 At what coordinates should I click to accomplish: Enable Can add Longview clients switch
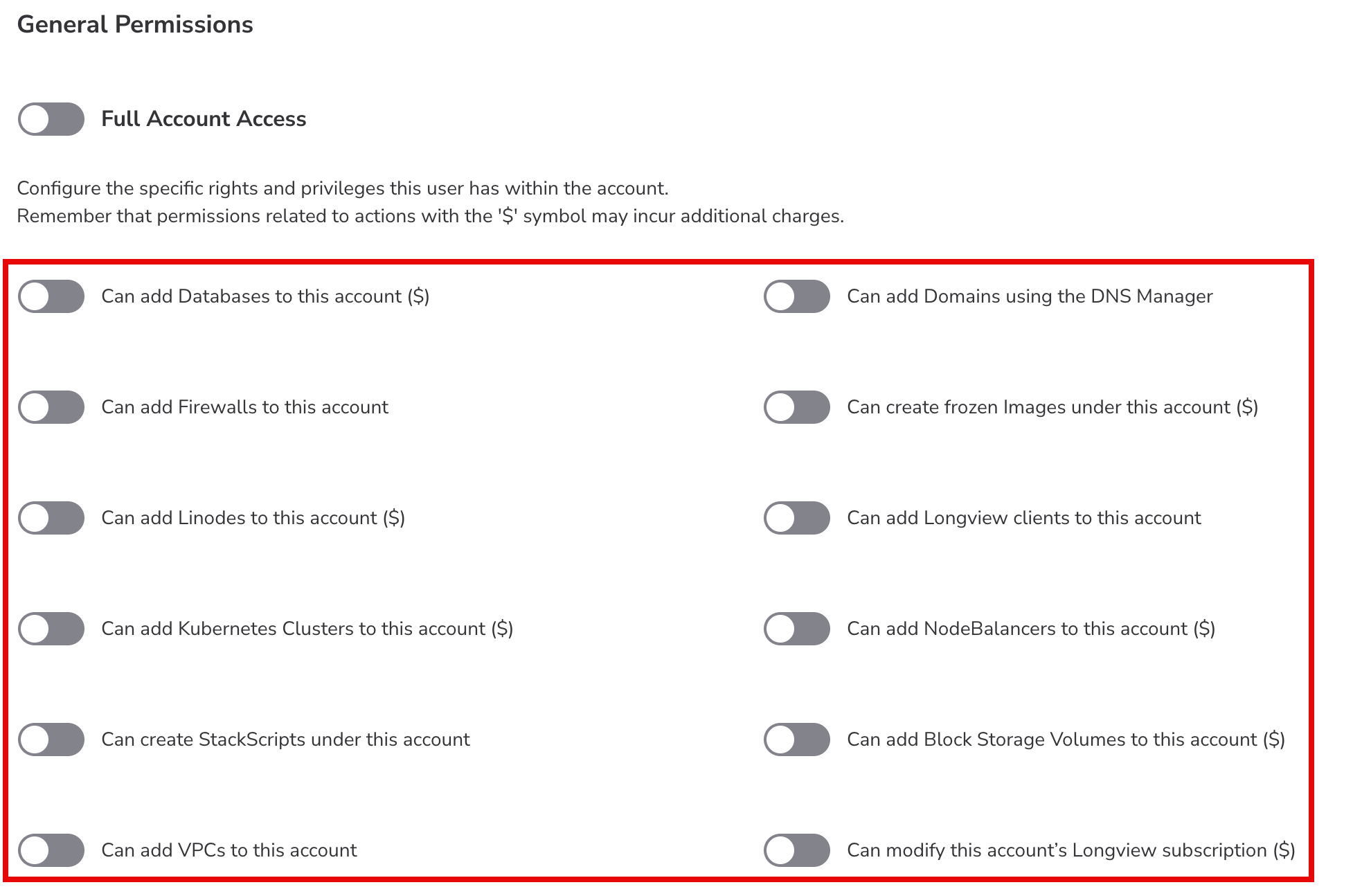pyautogui.click(x=796, y=518)
